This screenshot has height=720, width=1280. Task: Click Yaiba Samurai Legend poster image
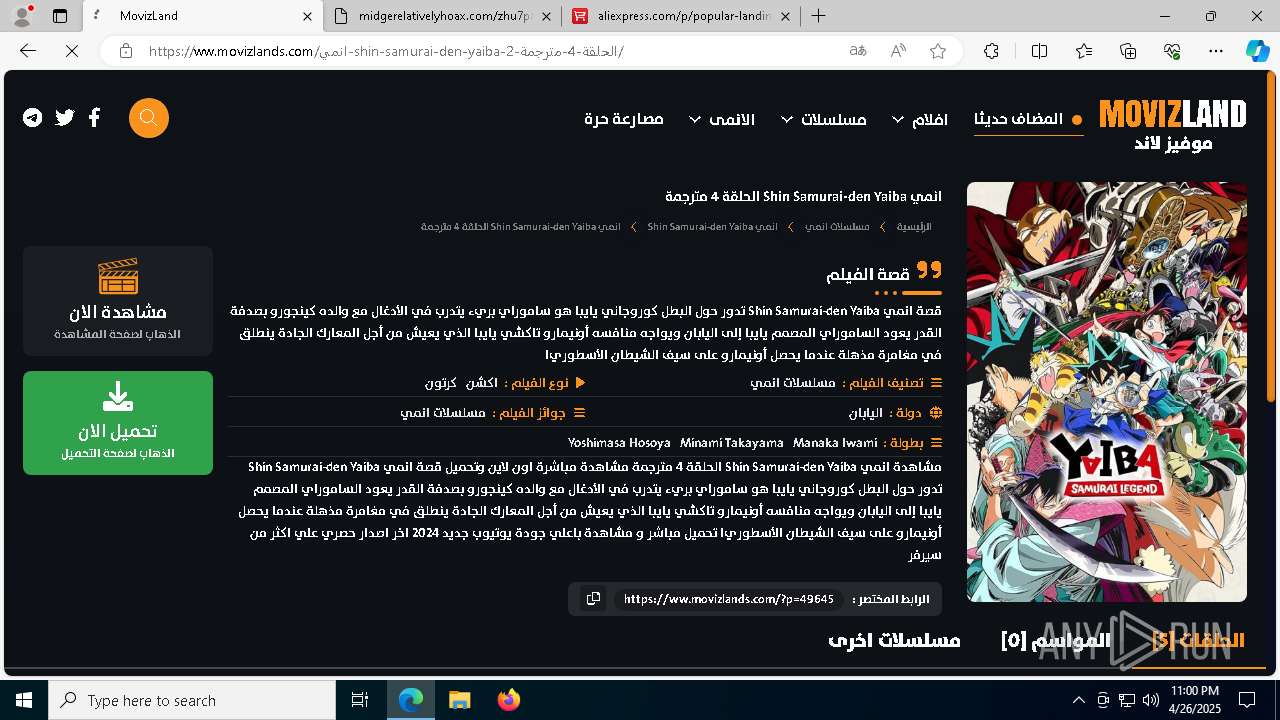[1107, 392]
